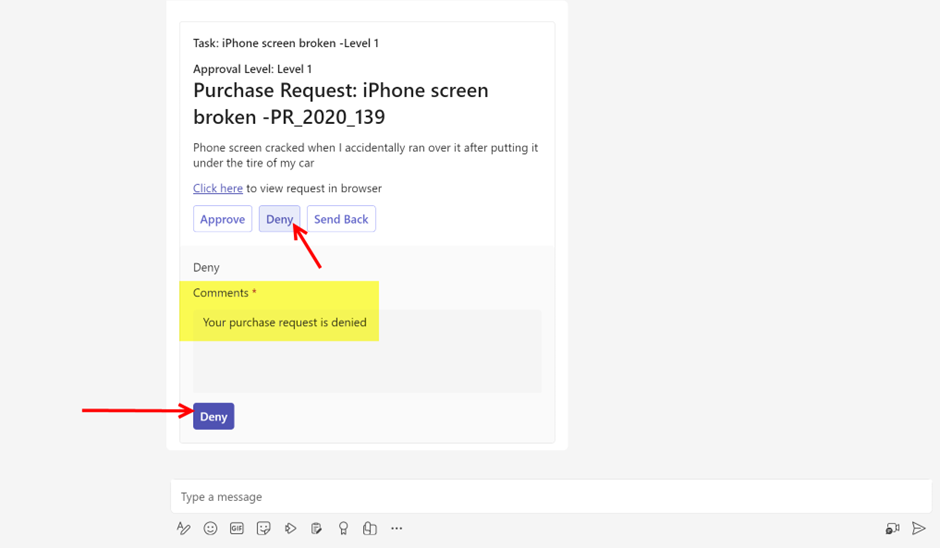Click the Approve button

tap(222, 219)
